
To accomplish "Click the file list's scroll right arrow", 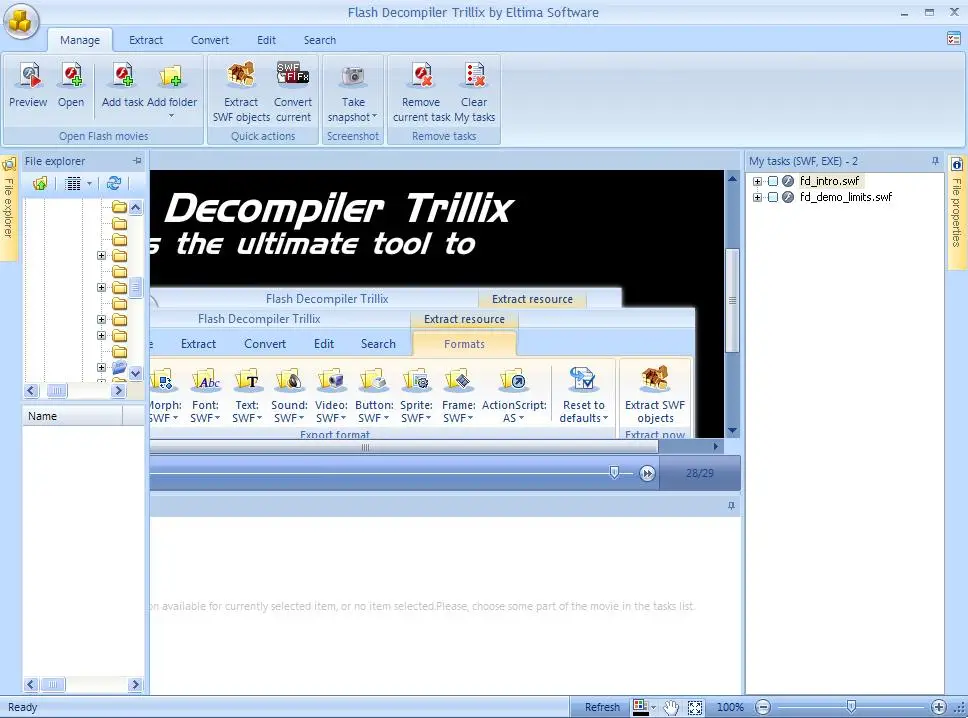I will click(x=136, y=684).
